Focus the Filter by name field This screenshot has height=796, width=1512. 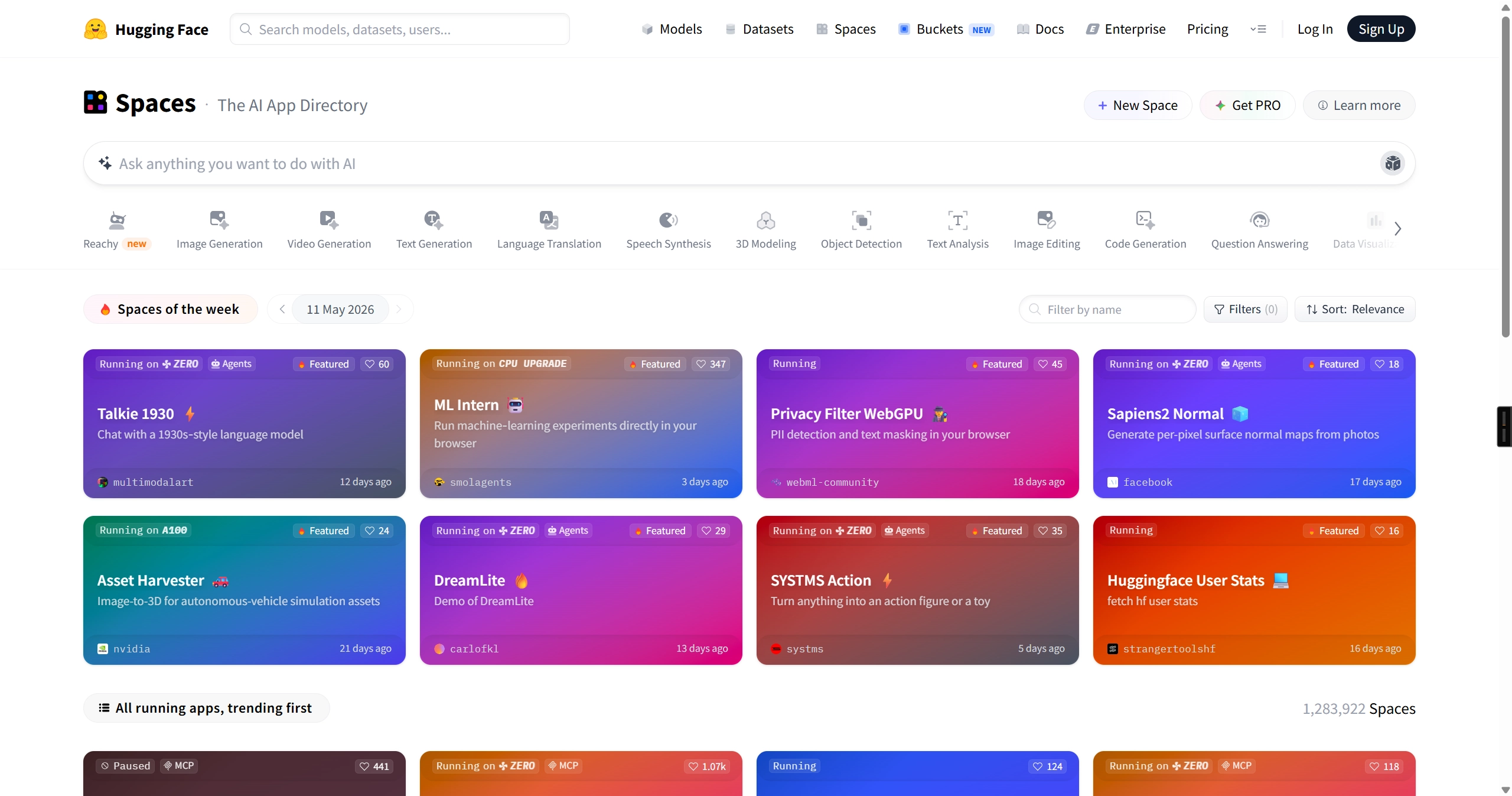tap(1107, 309)
